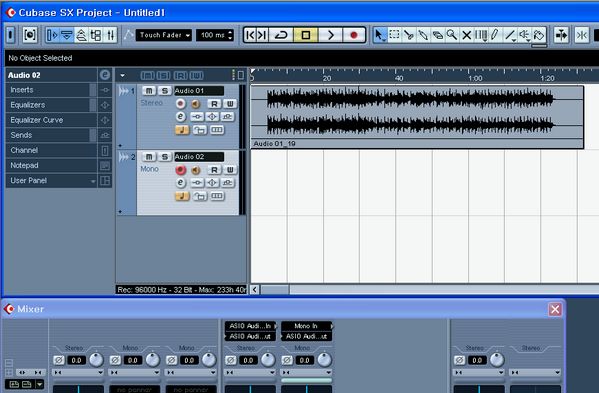Select the Split scissors tool
The width and height of the screenshot is (599, 393).
pos(409,35)
